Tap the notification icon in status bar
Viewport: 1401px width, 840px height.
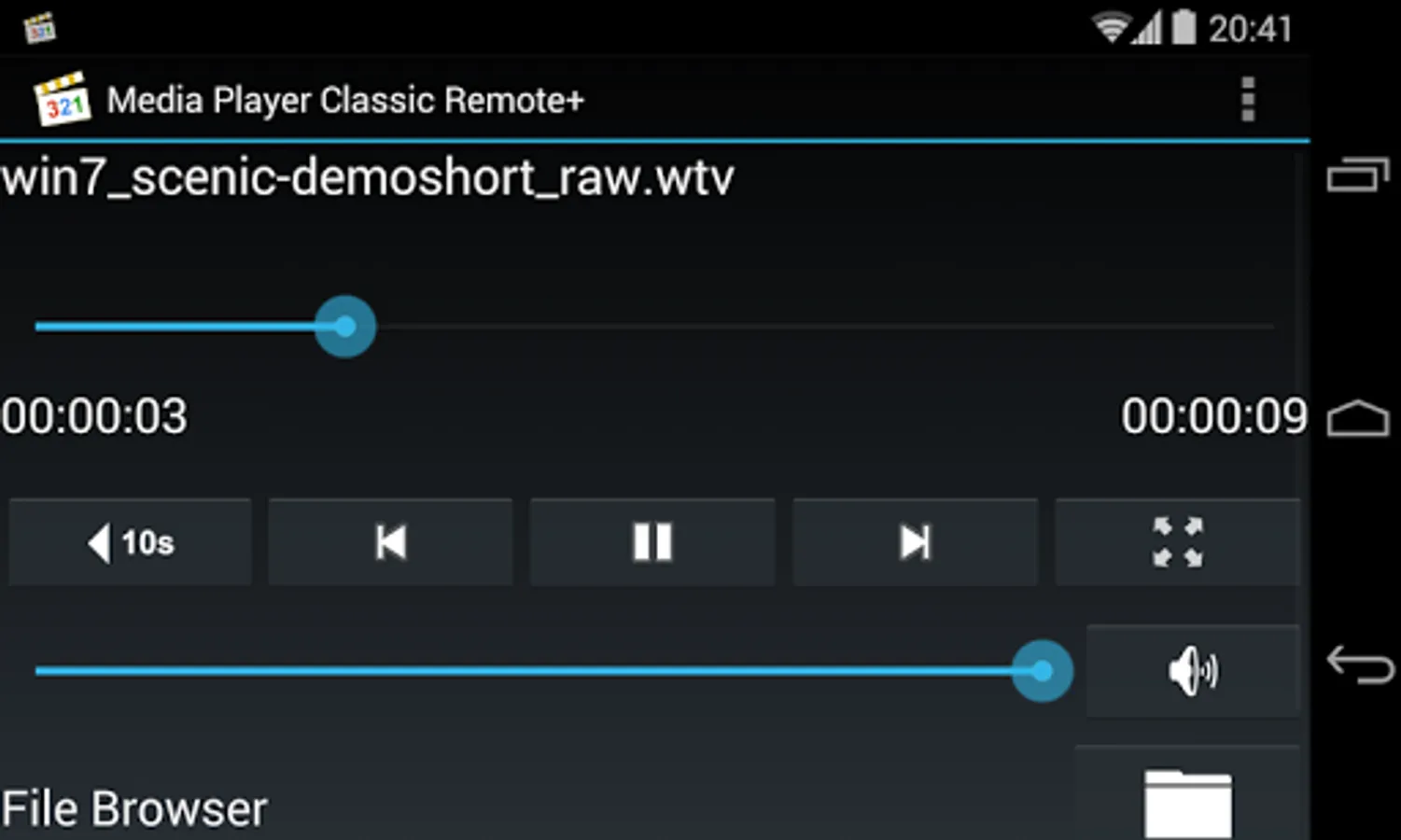[40, 28]
